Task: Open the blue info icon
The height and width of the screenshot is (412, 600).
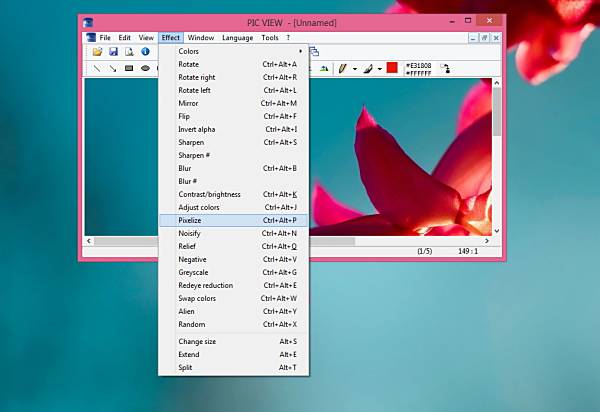Action: pos(145,51)
